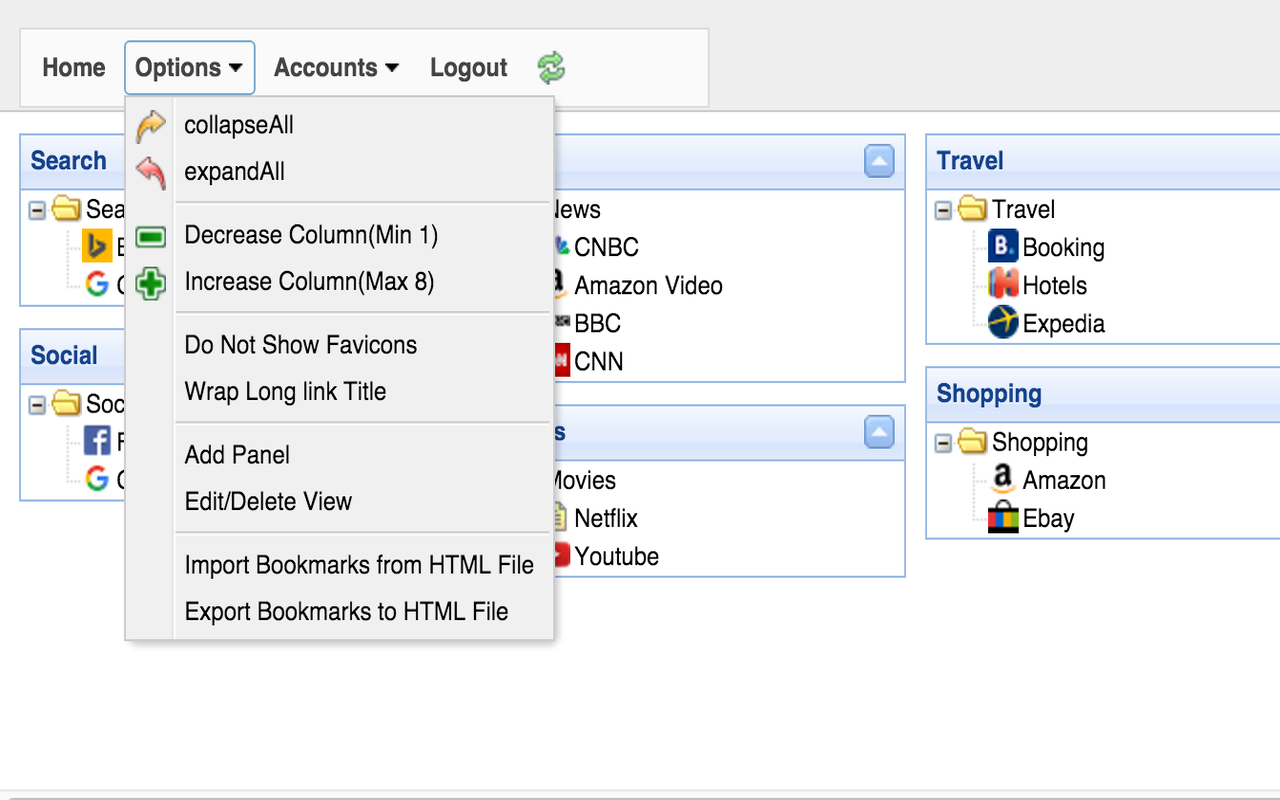
Task: Toggle Wrap Long link Title option
Action: [x=285, y=391]
